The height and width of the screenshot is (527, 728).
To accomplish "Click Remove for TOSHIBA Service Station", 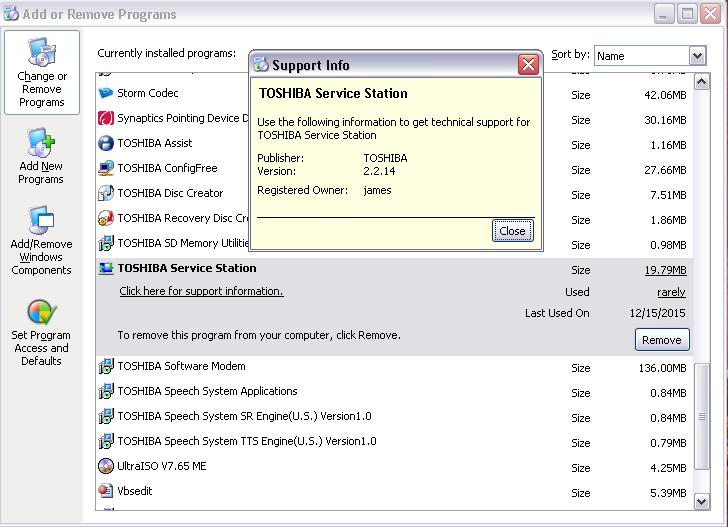I will click(661, 340).
